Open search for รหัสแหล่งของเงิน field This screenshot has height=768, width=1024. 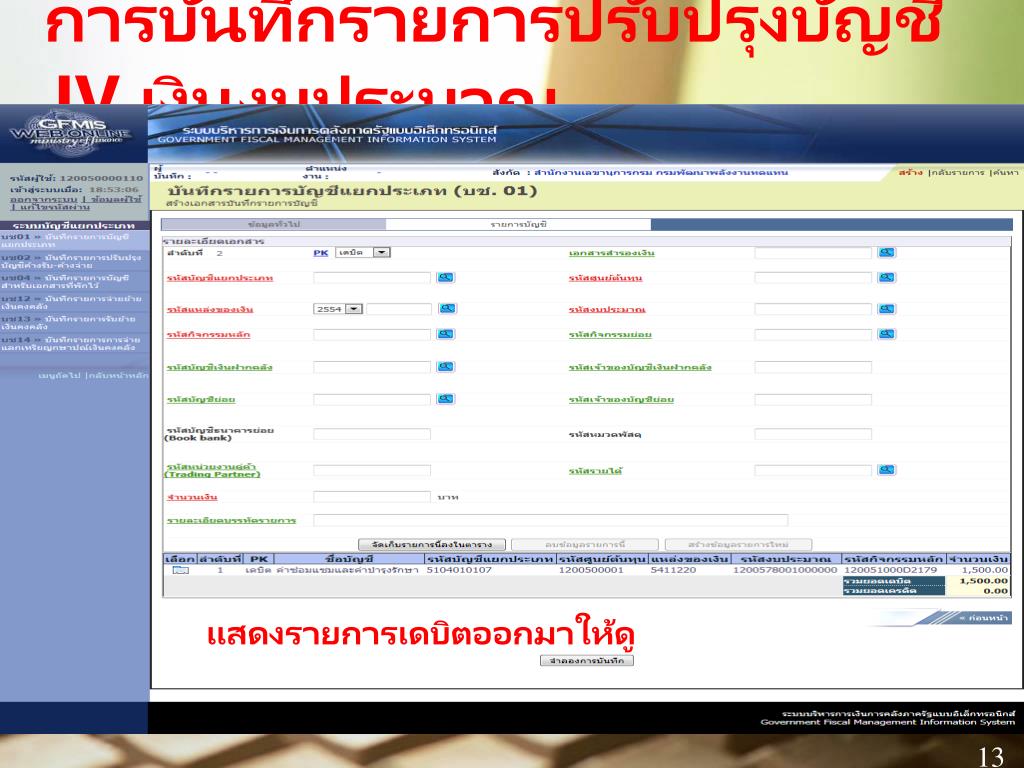click(x=447, y=308)
